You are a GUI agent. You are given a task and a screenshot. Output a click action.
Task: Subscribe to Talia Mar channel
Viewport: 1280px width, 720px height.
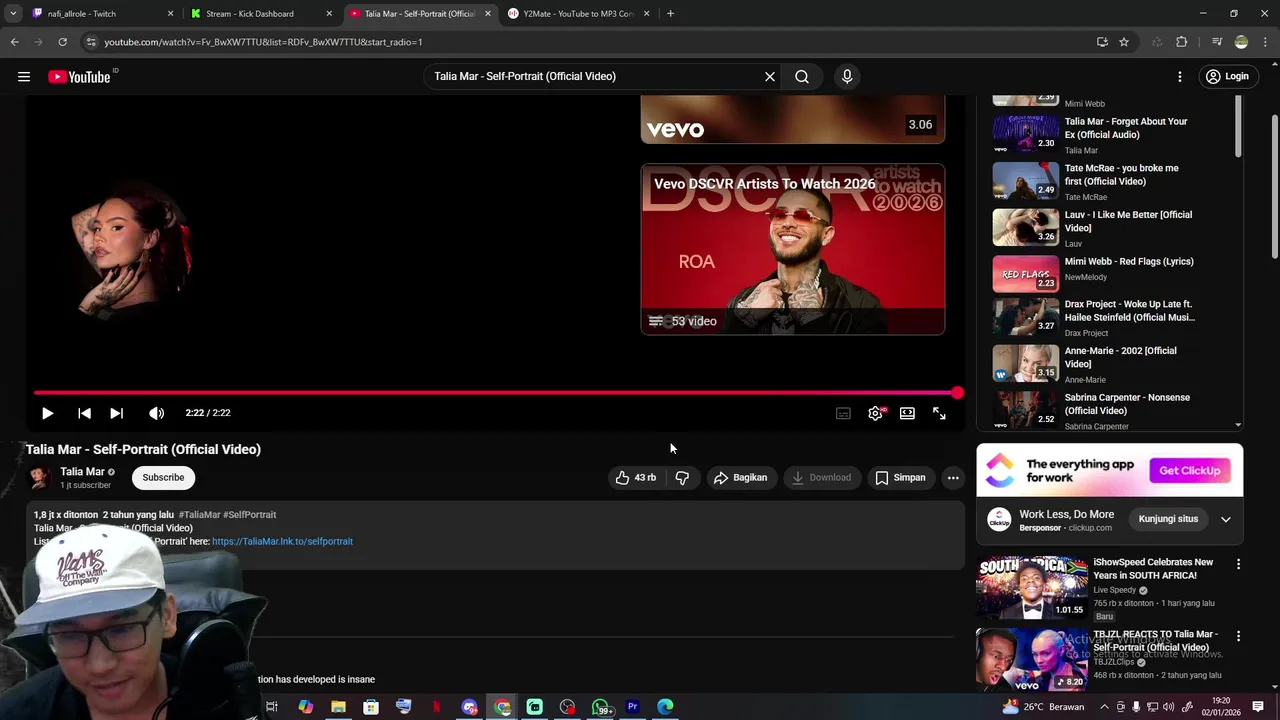163,478
